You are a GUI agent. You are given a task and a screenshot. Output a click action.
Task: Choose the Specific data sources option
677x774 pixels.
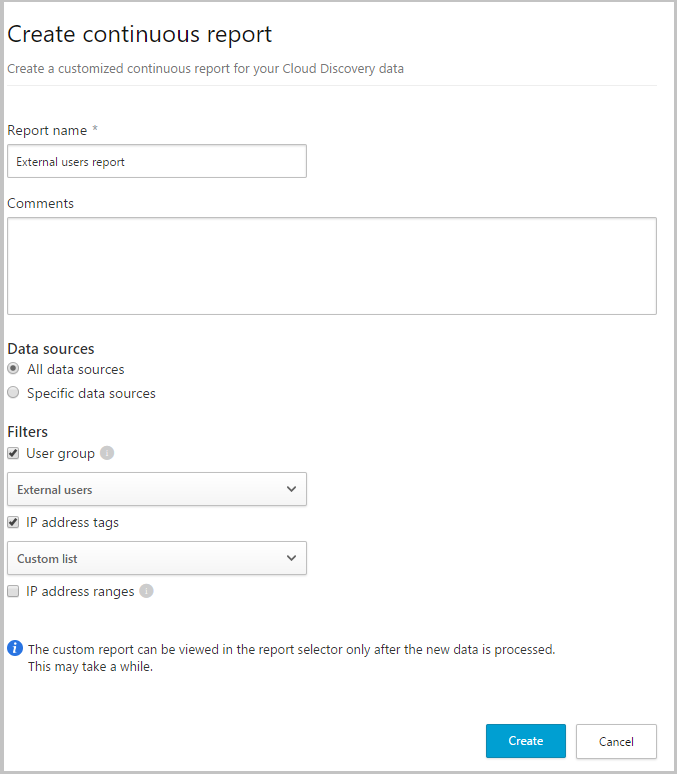coord(14,393)
